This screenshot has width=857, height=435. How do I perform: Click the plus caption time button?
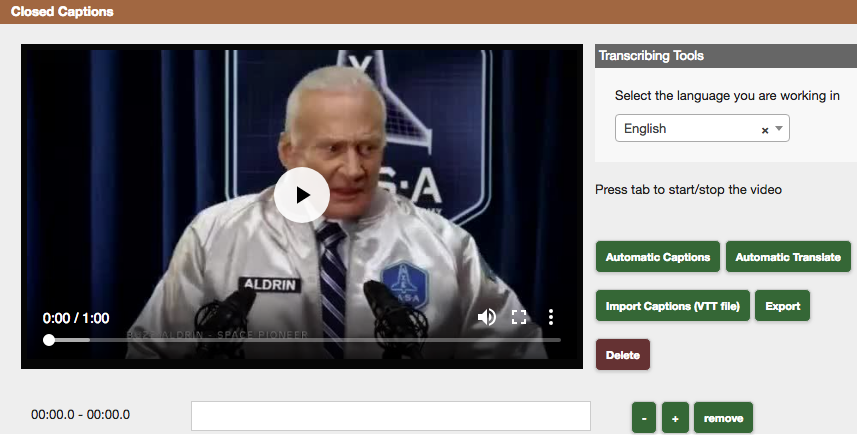pyautogui.click(x=675, y=418)
